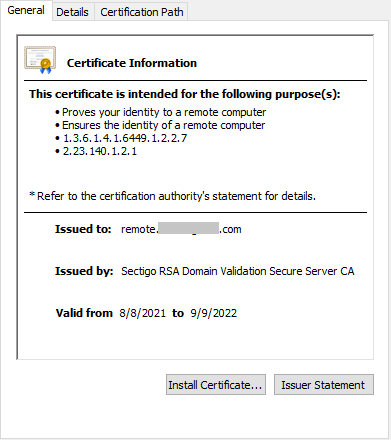Click the valid from date 8/8/2021
The image size is (391, 440).
click(142, 313)
